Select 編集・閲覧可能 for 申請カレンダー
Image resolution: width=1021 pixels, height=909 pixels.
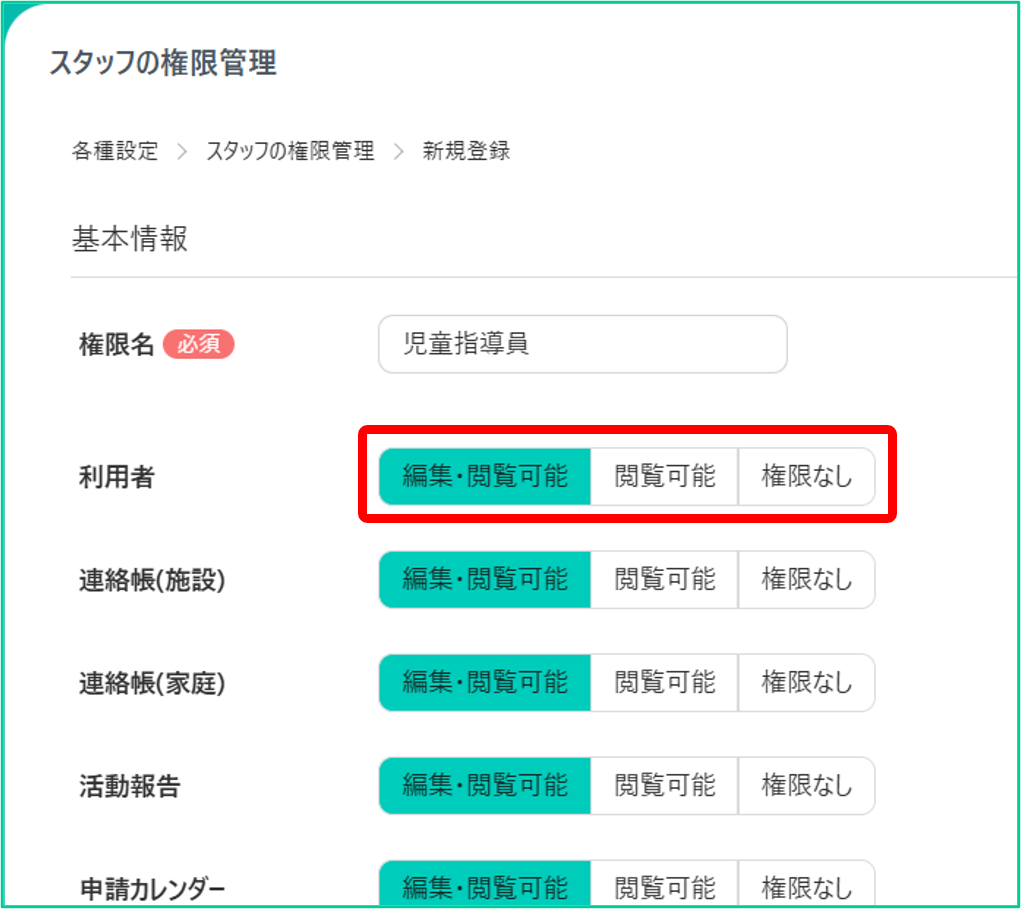pyautogui.click(x=485, y=884)
